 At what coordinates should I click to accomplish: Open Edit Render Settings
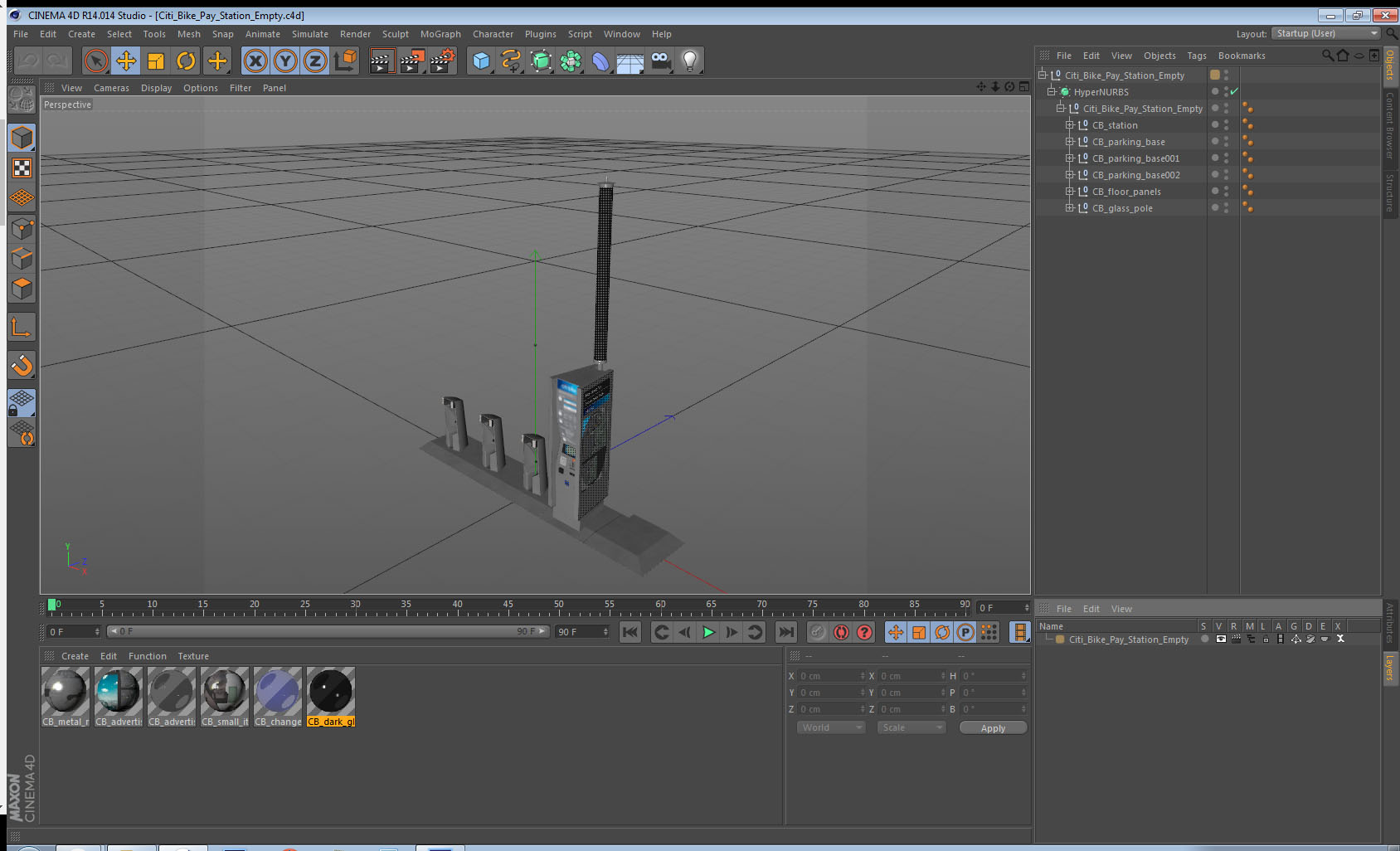(x=442, y=61)
